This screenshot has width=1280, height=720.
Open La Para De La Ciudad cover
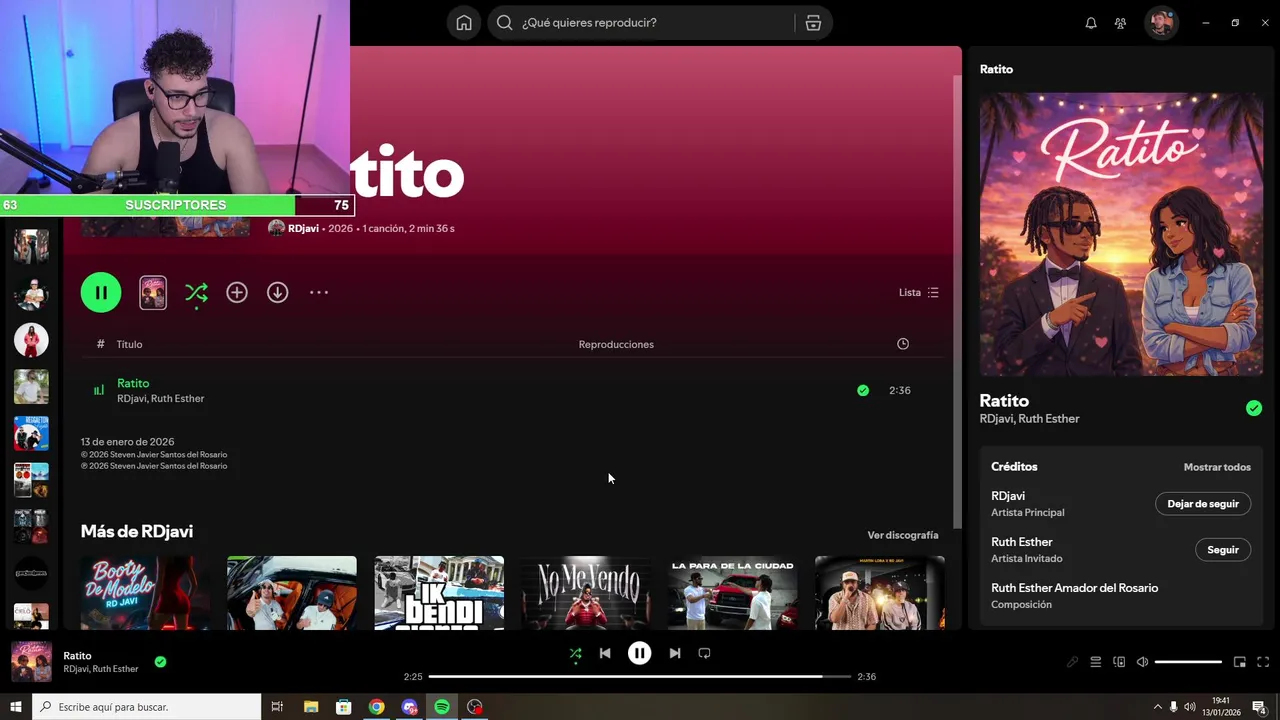click(x=733, y=593)
